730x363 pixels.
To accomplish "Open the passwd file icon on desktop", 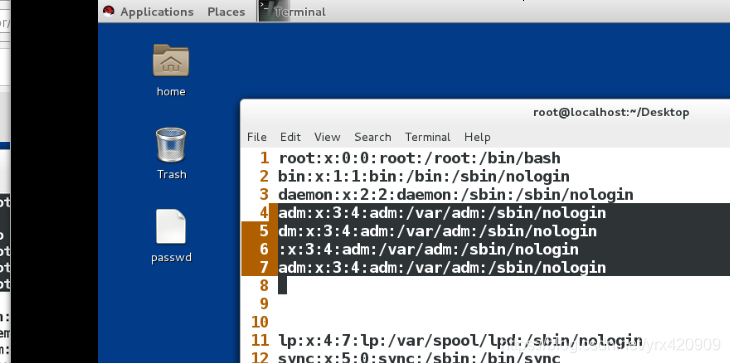I will pos(171,227).
